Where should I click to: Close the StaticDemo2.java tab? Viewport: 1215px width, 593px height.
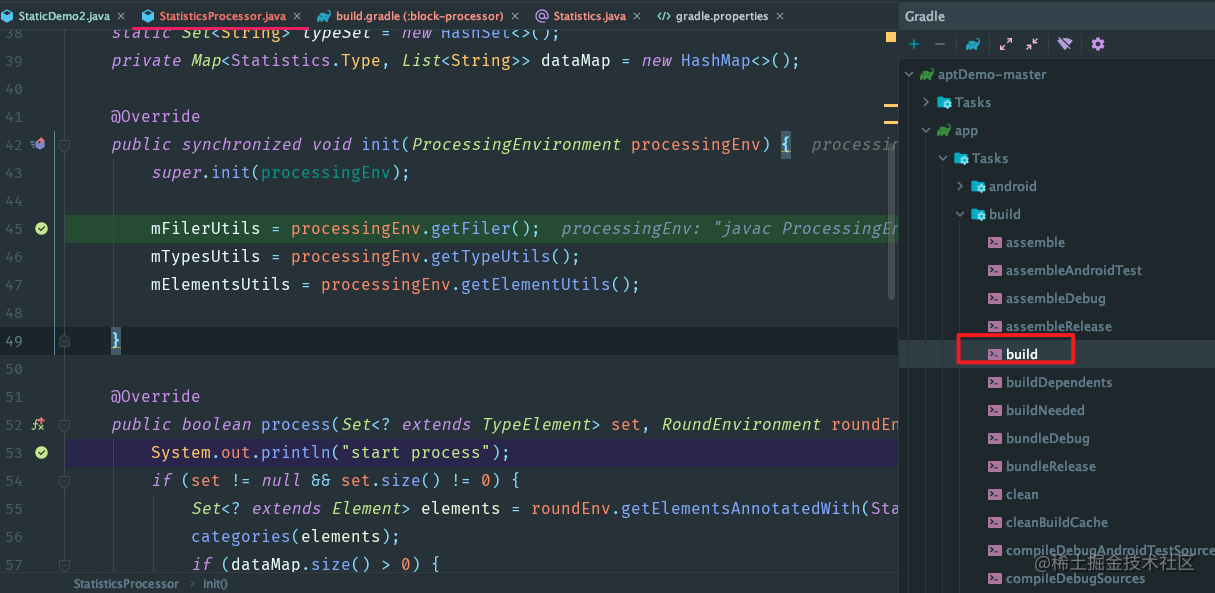121,17
